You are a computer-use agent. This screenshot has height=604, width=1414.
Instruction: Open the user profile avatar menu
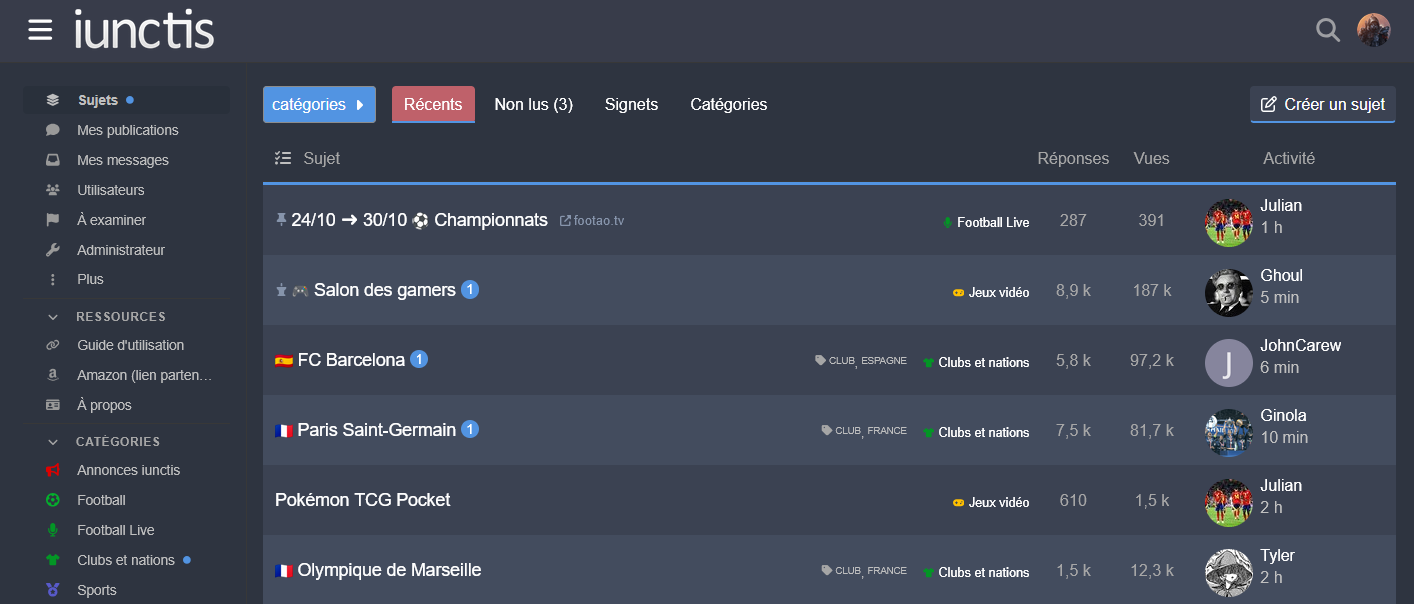pyautogui.click(x=1373, y=30)
